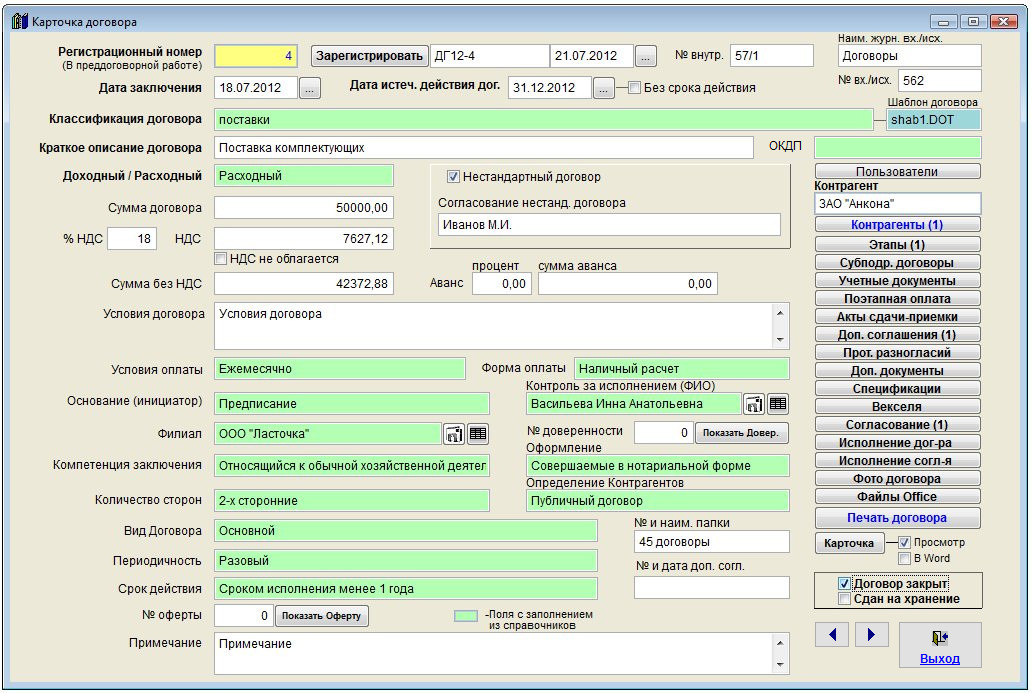Tick the Сдан на хранение checkbox

(x=845, y=599)
